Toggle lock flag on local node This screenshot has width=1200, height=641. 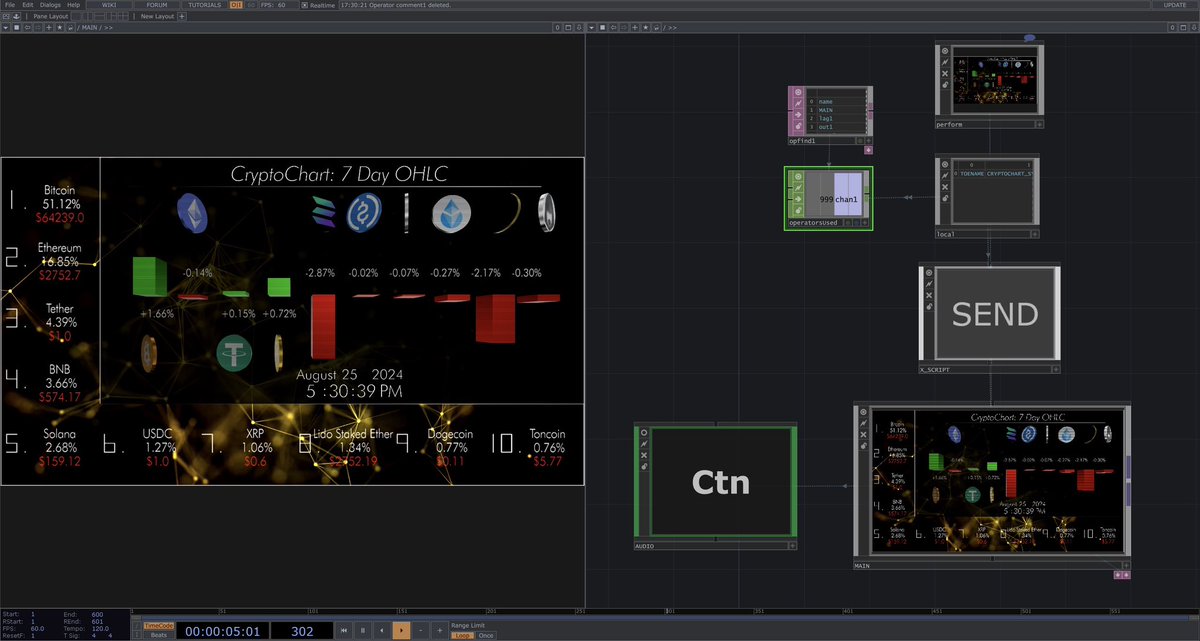coord(944,198)
